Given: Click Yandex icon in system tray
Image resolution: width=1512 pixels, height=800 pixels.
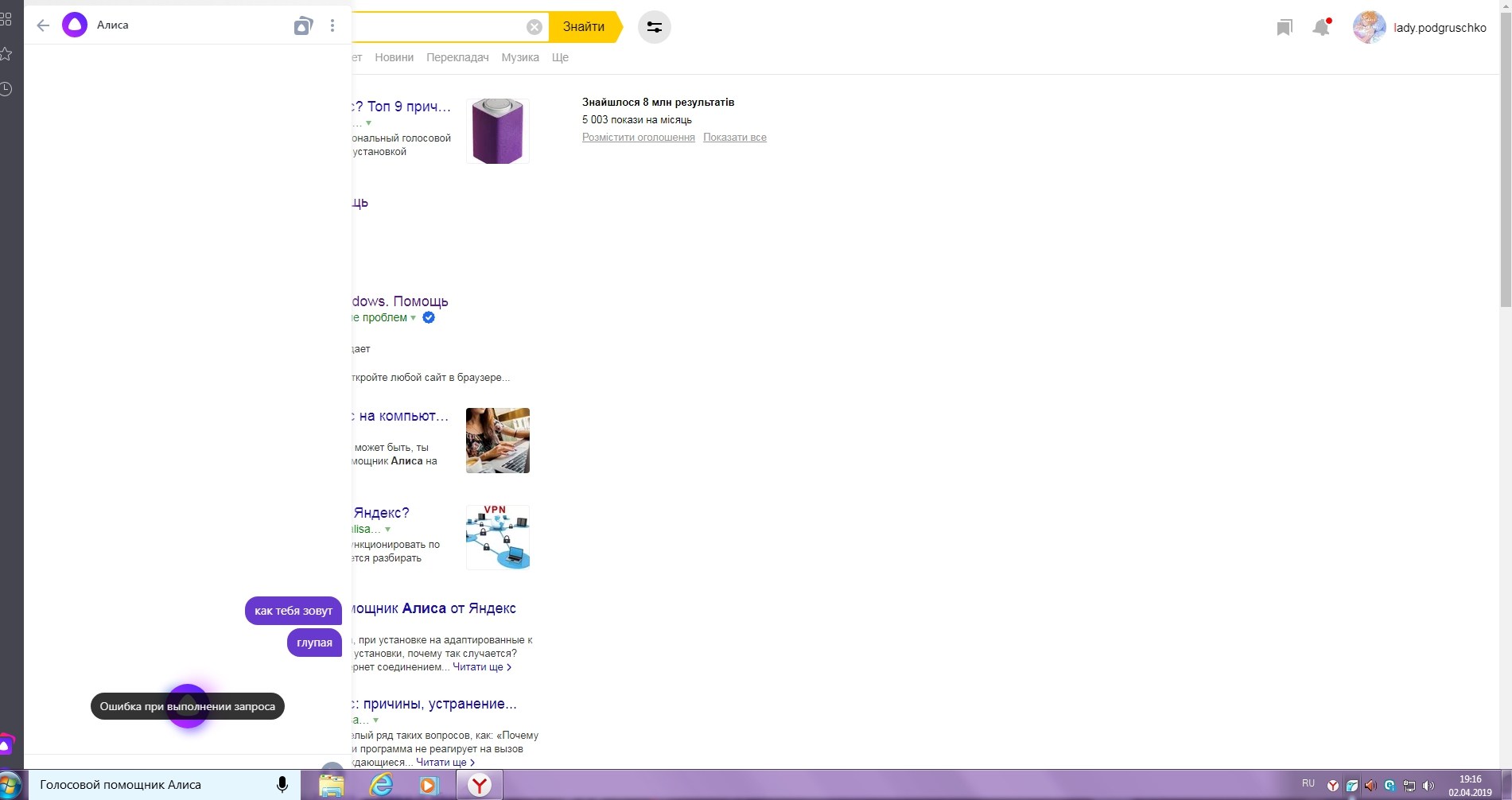Looking at the screenshot, I should pyautogui.click(x=1333, y=786).
